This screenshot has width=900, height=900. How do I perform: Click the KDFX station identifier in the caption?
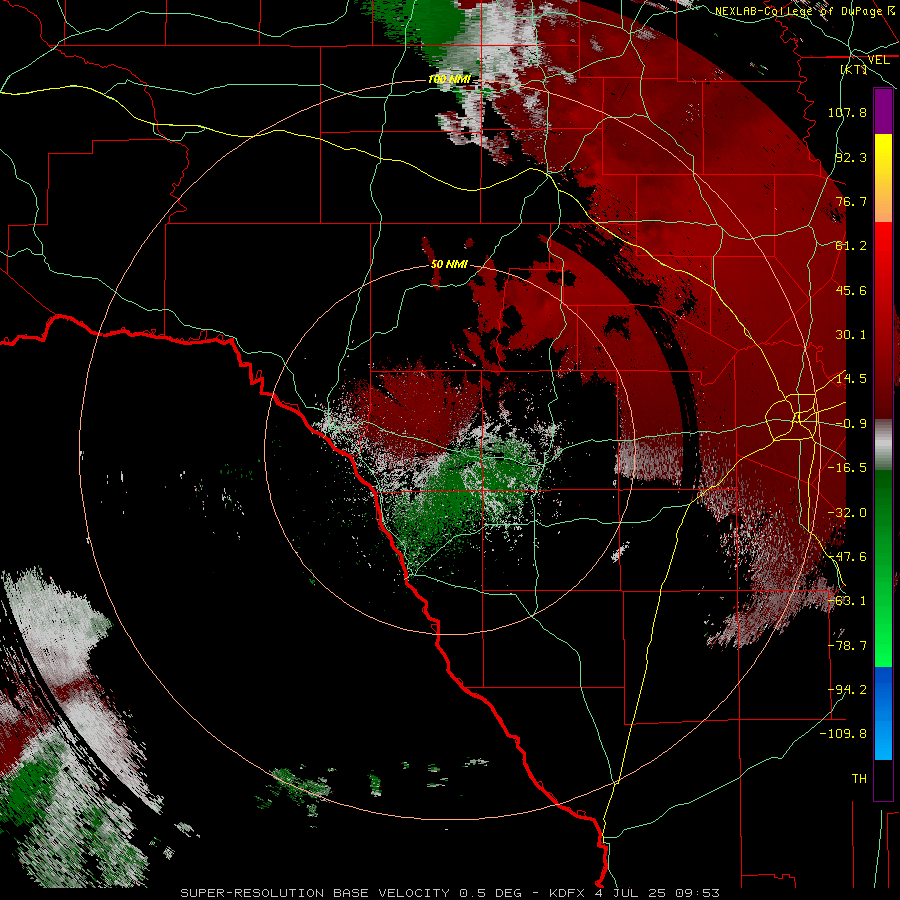568,893
